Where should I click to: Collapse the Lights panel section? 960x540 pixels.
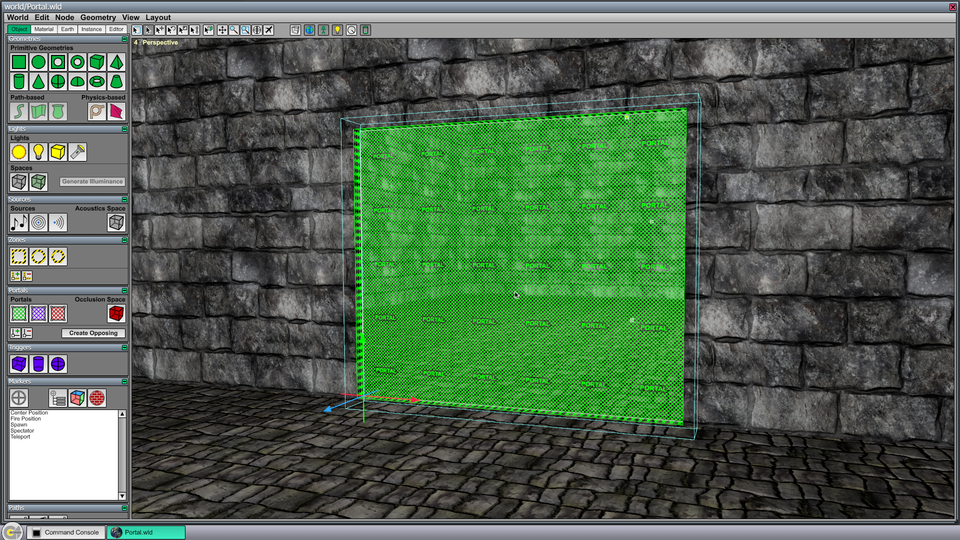[x=124, y=129]
